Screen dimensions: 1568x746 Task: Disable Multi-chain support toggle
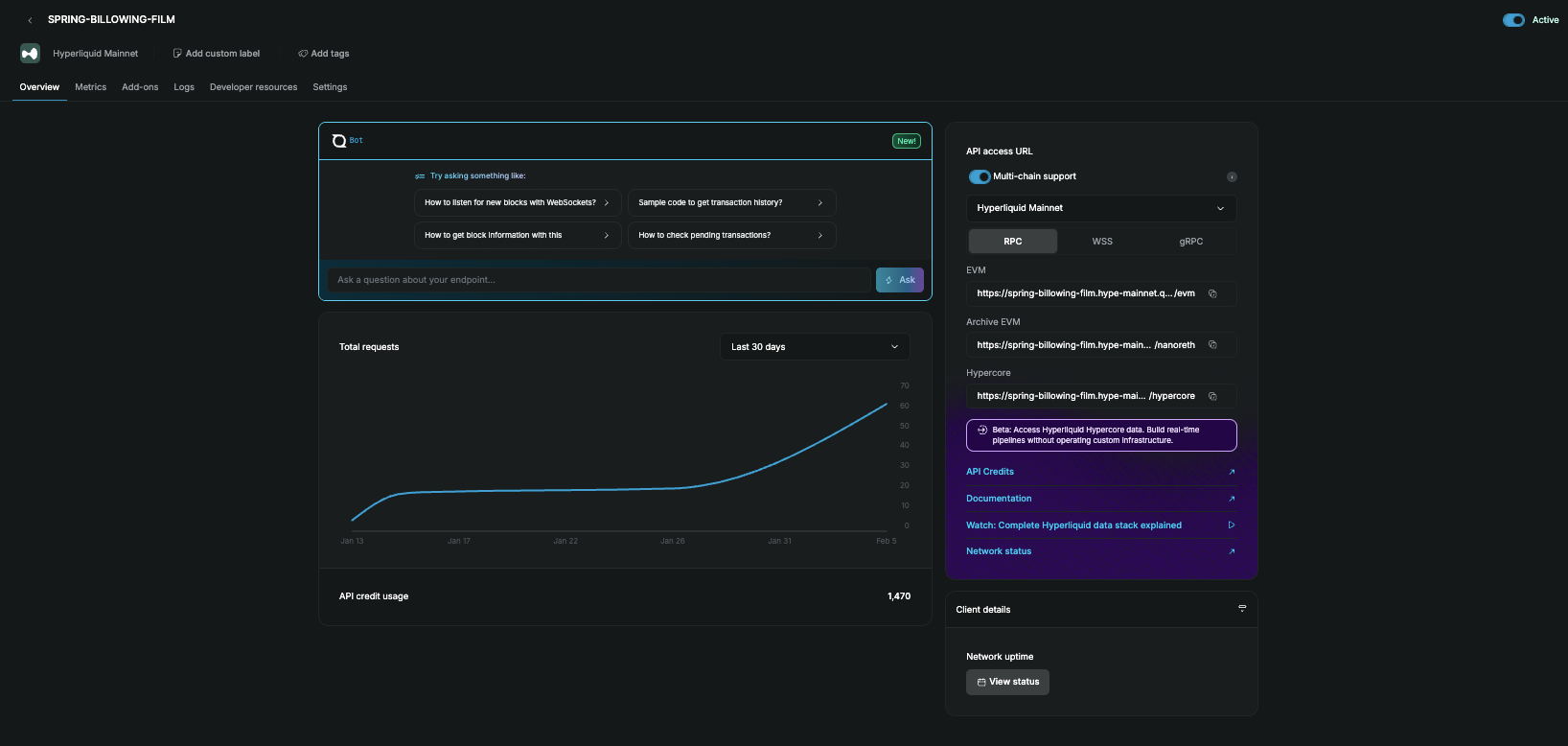979,176
